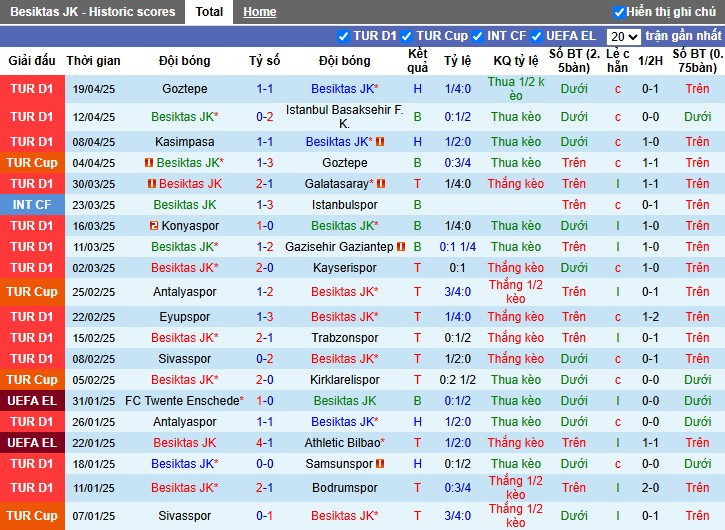Open Istanbul Basaksehir F. K. team link
The width and height of the screenshot is (725, 530).
(344, 117)
